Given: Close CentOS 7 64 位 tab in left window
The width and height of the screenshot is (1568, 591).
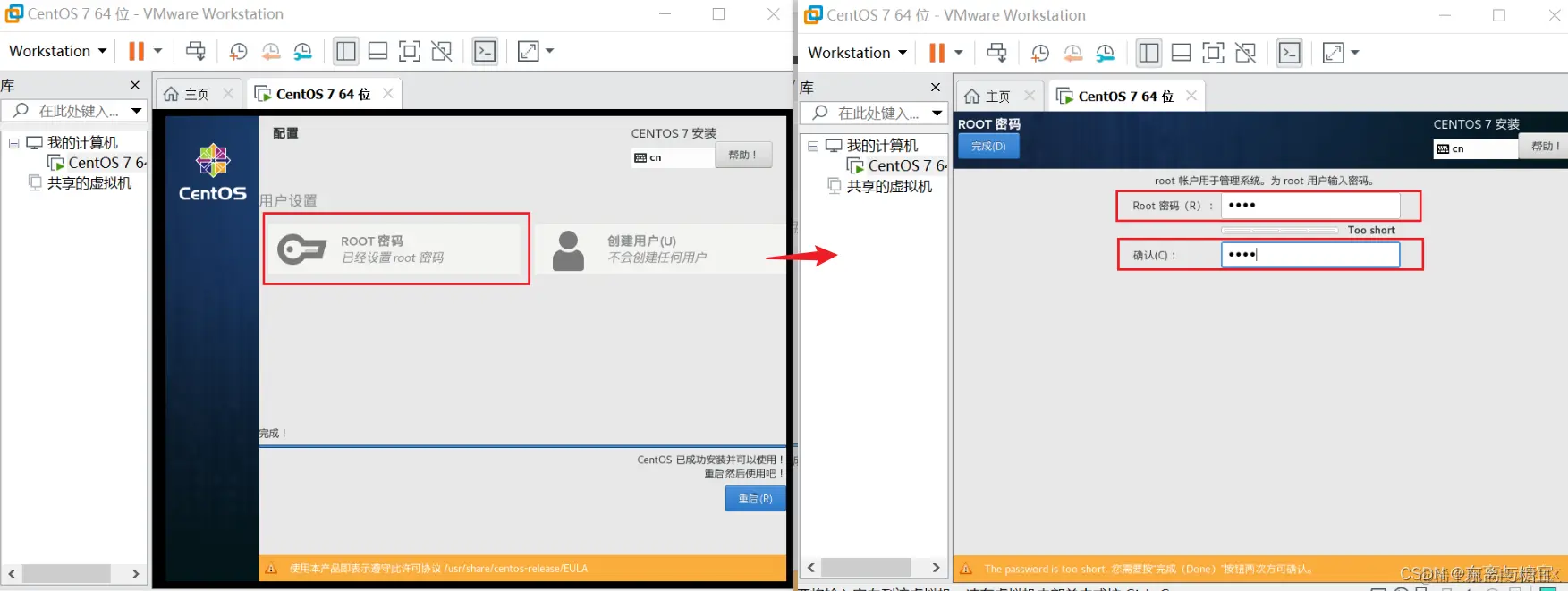Looking at the screenshot, I should click(388, 93).
